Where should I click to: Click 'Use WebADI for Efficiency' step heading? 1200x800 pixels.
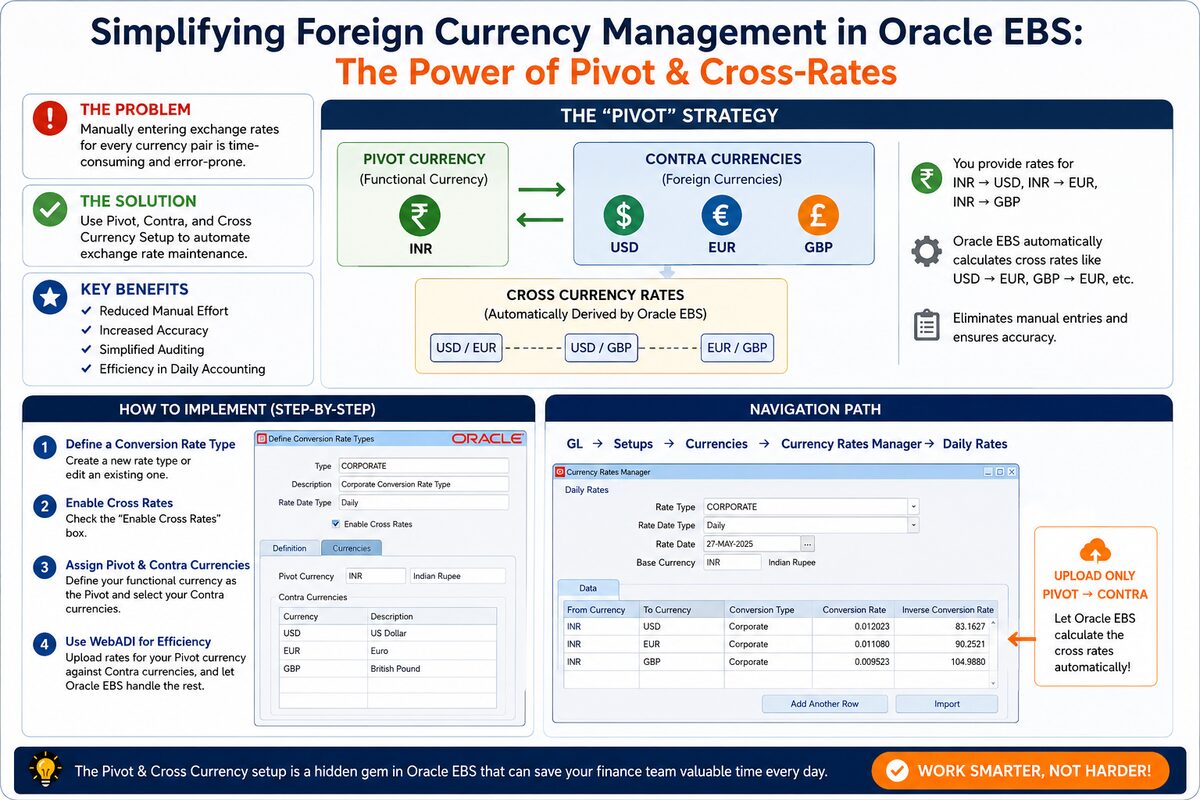(x=138, y=641)
